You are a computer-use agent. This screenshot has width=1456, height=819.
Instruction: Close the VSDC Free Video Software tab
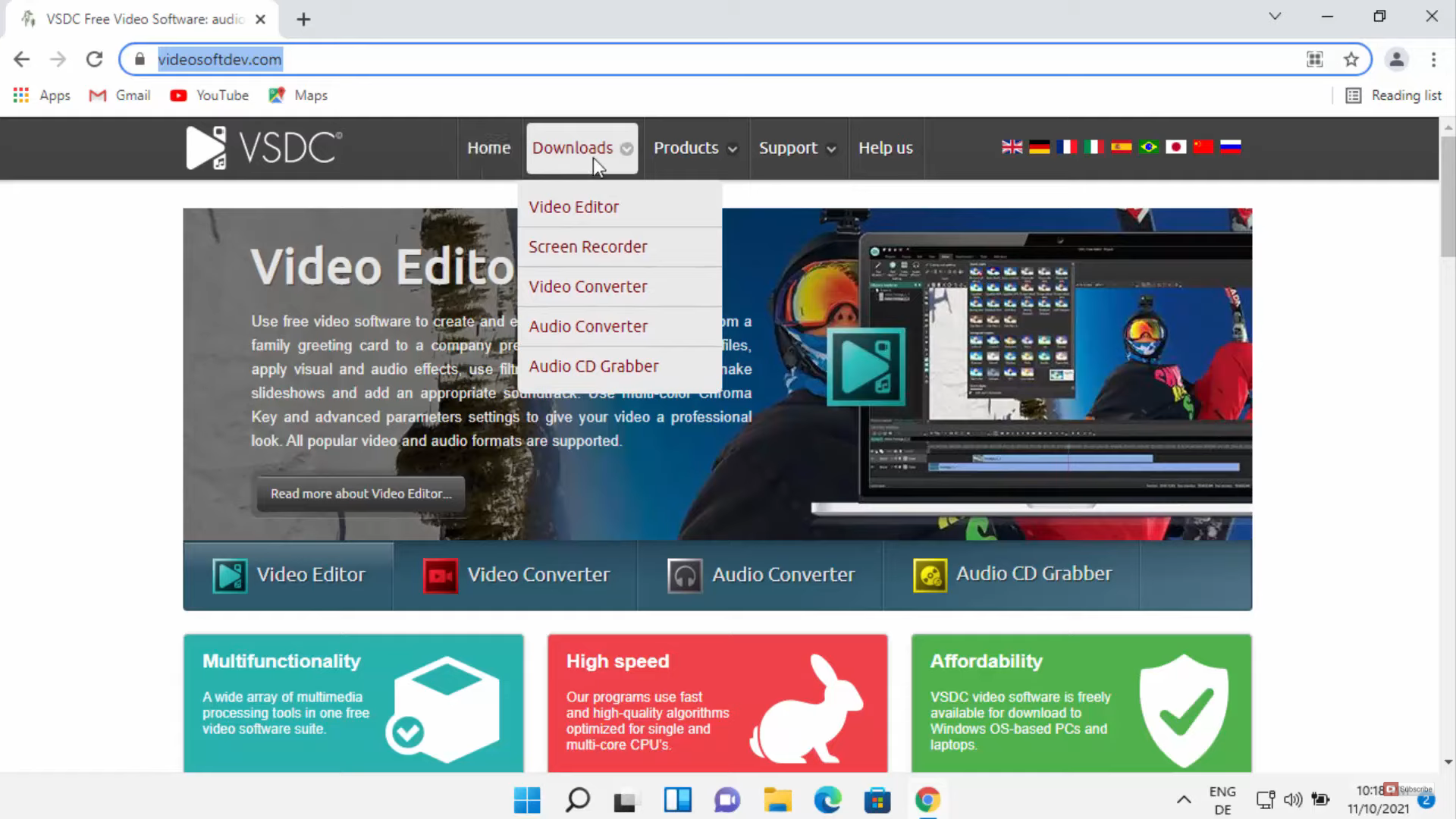260,19
